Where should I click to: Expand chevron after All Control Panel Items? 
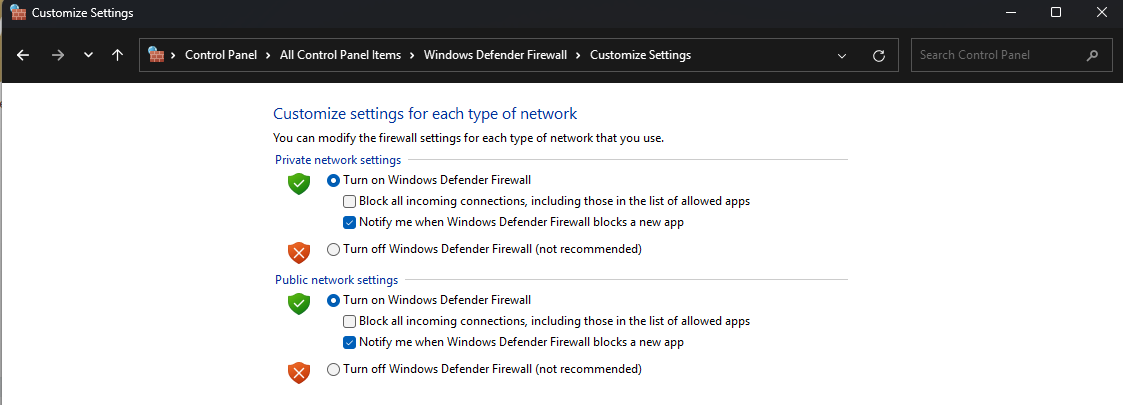click(415, 55)
